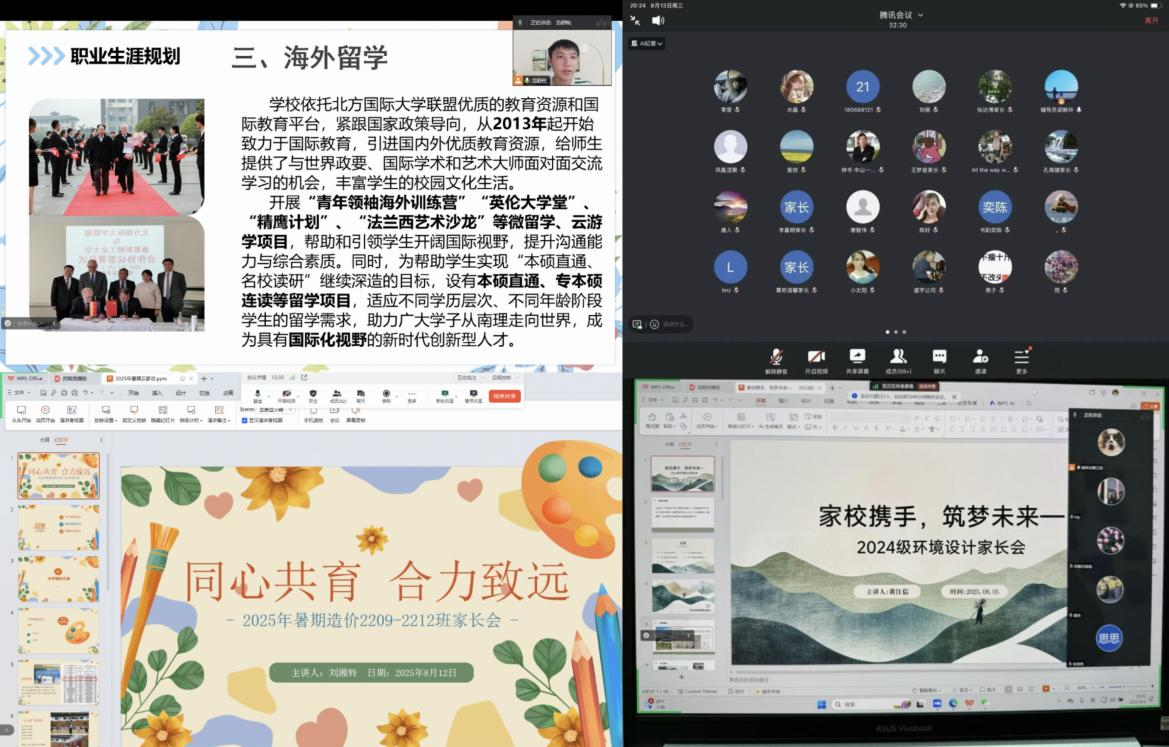The image size is (1169, 747).
Task: Open the meeting chat icon
Action: click(939, 357)
